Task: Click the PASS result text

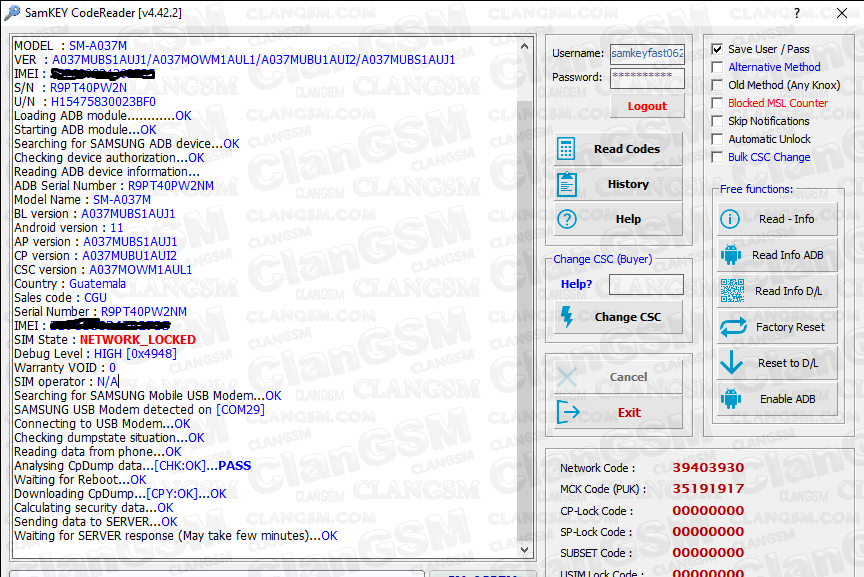Action: 234,466
